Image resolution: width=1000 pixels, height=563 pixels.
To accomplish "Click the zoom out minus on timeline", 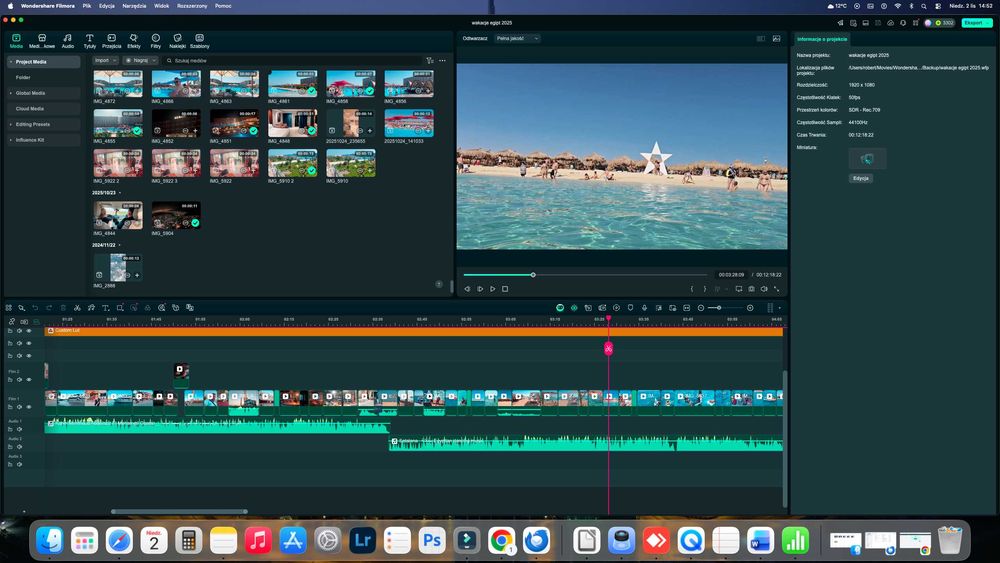I will point(701,308).
